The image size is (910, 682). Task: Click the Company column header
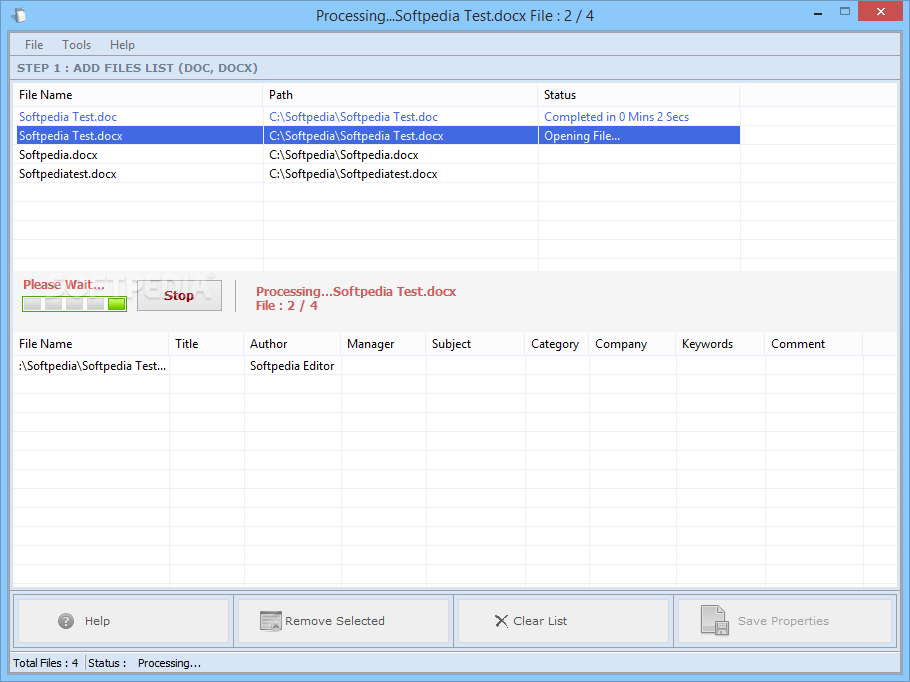633,344
